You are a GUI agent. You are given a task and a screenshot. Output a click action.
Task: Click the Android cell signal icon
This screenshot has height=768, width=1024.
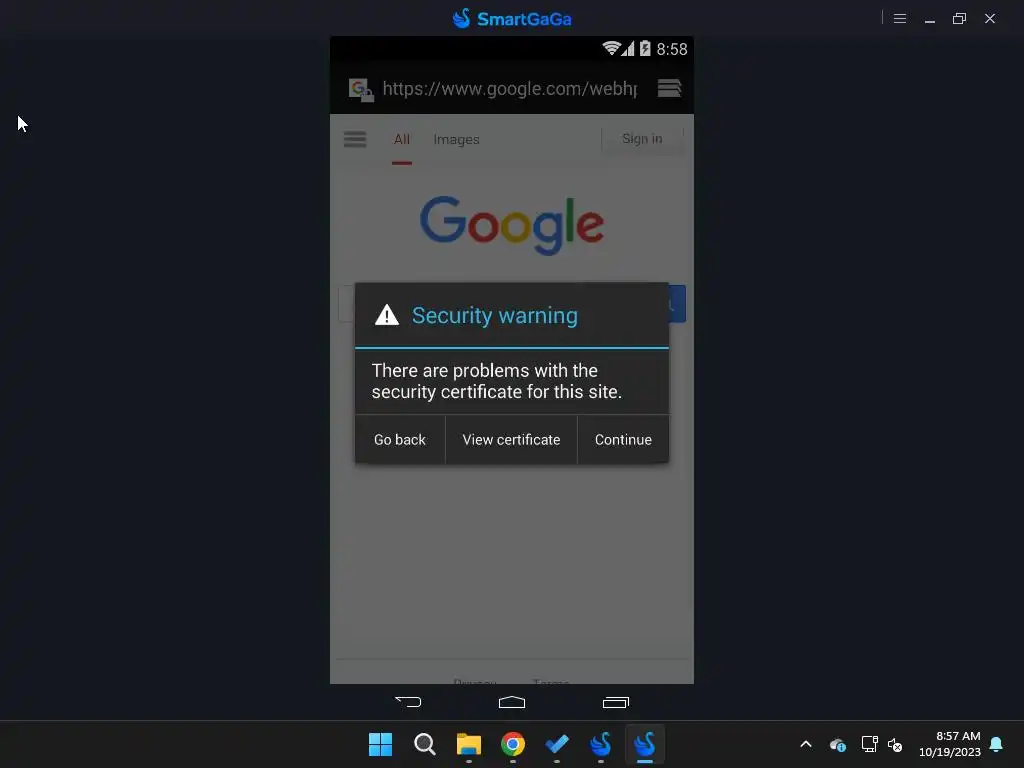[x=628, y=49]
